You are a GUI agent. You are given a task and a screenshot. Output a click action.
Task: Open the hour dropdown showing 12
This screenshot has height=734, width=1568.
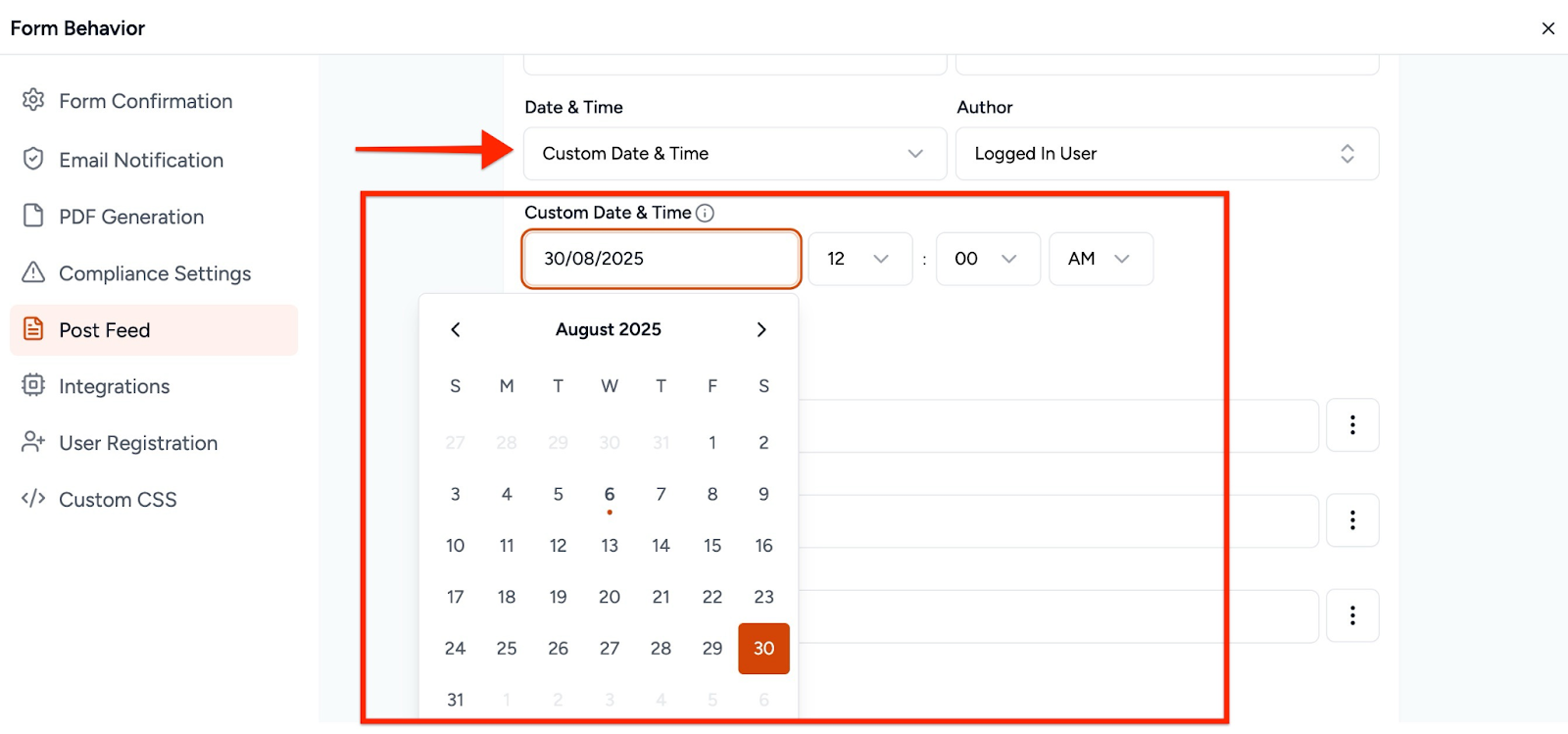pos(859,259)
